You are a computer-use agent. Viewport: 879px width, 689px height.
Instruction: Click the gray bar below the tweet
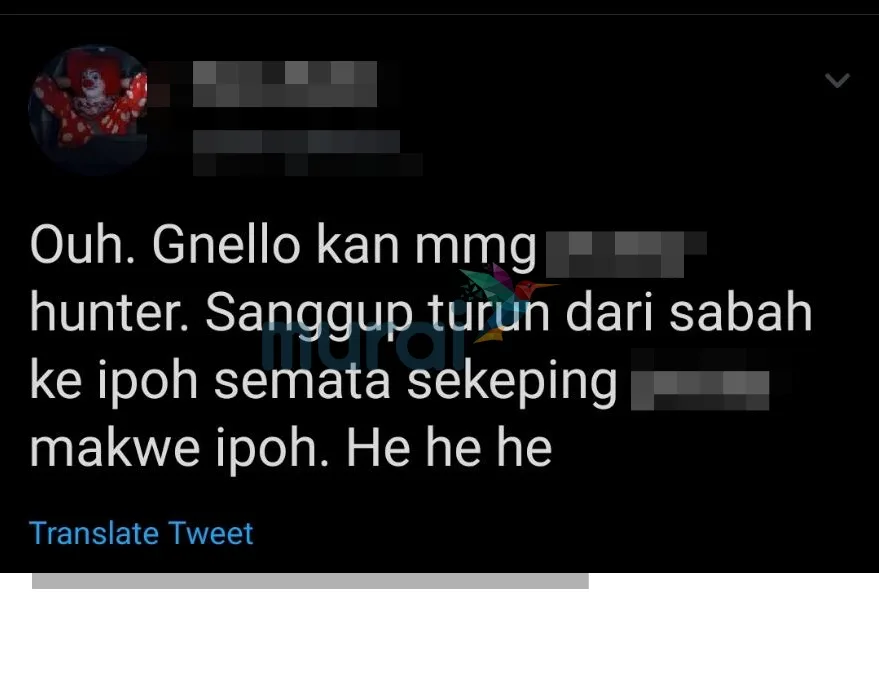click(310, 581)
